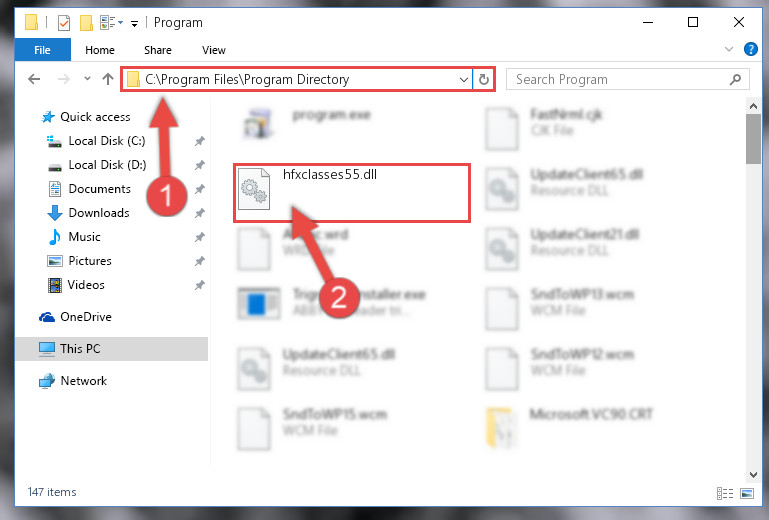Switch to Details view in status bar
The image size is (769, 520).
click(x=725, y=493)
